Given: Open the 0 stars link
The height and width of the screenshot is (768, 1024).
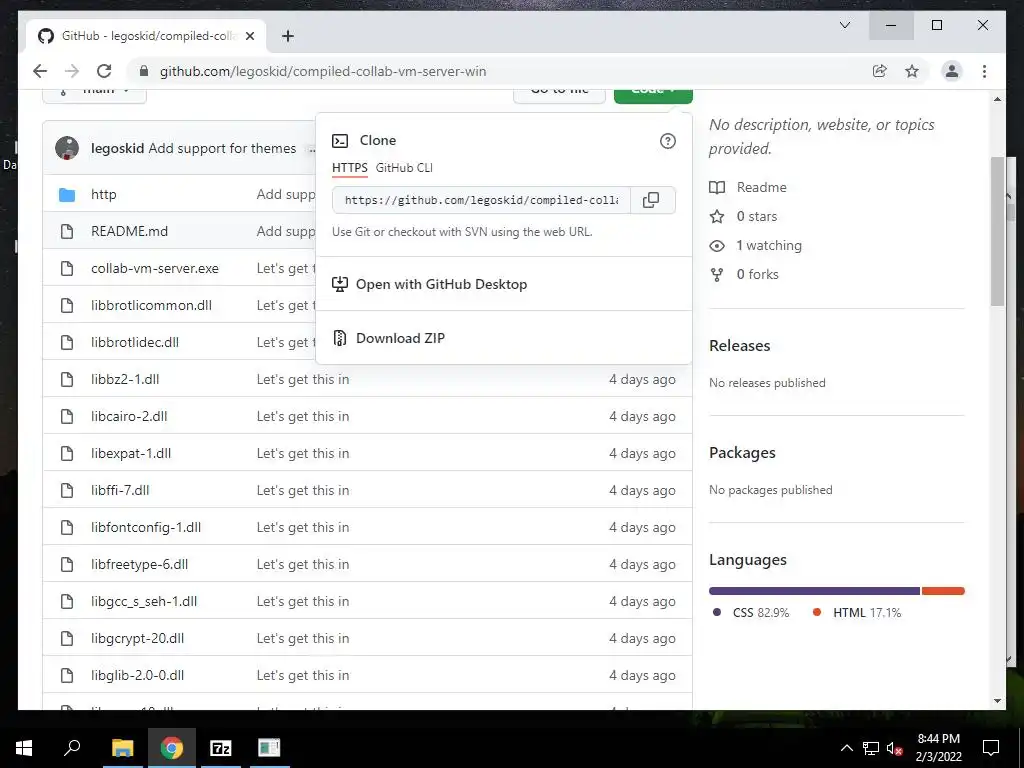Looking at the screenshot, I should coord(757,216).
